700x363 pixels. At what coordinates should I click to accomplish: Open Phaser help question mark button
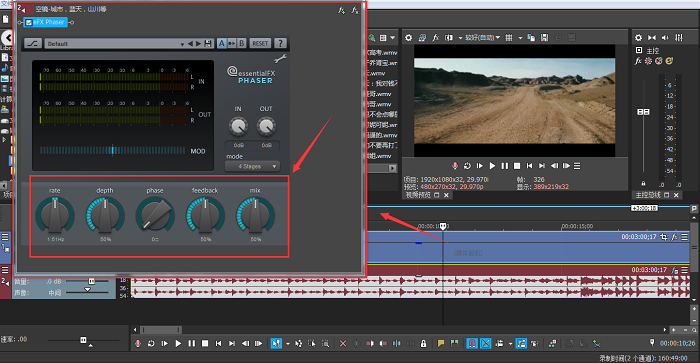pos(280,43)
